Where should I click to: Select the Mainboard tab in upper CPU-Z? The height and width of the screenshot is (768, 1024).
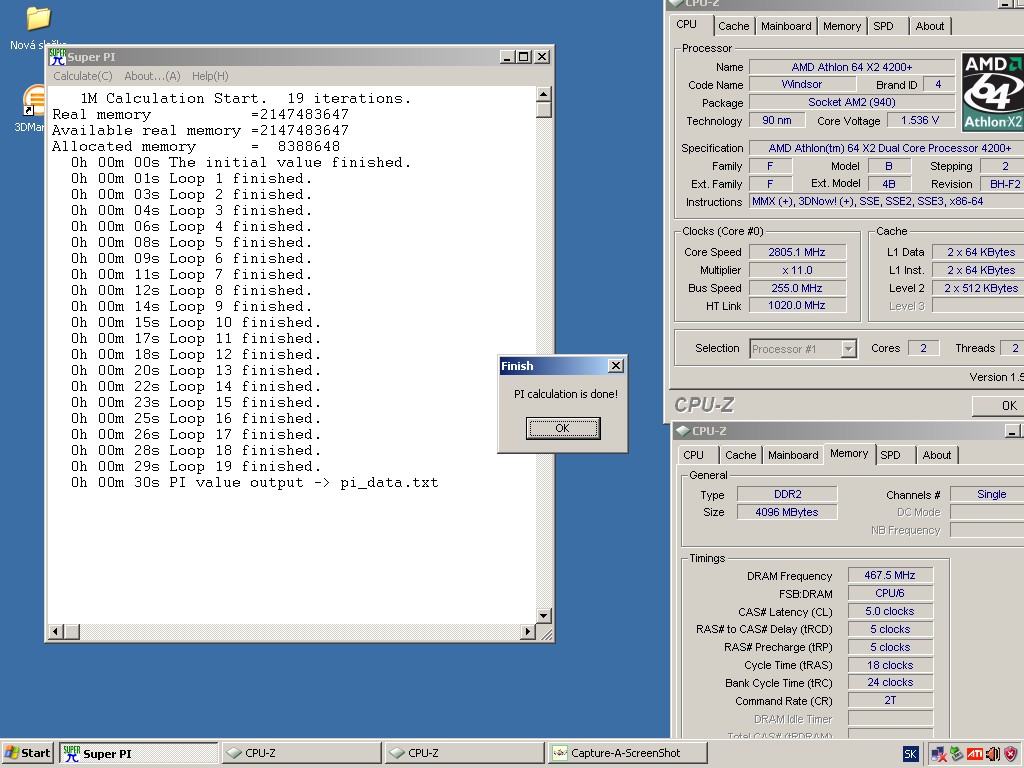click(x=786, y=26)
